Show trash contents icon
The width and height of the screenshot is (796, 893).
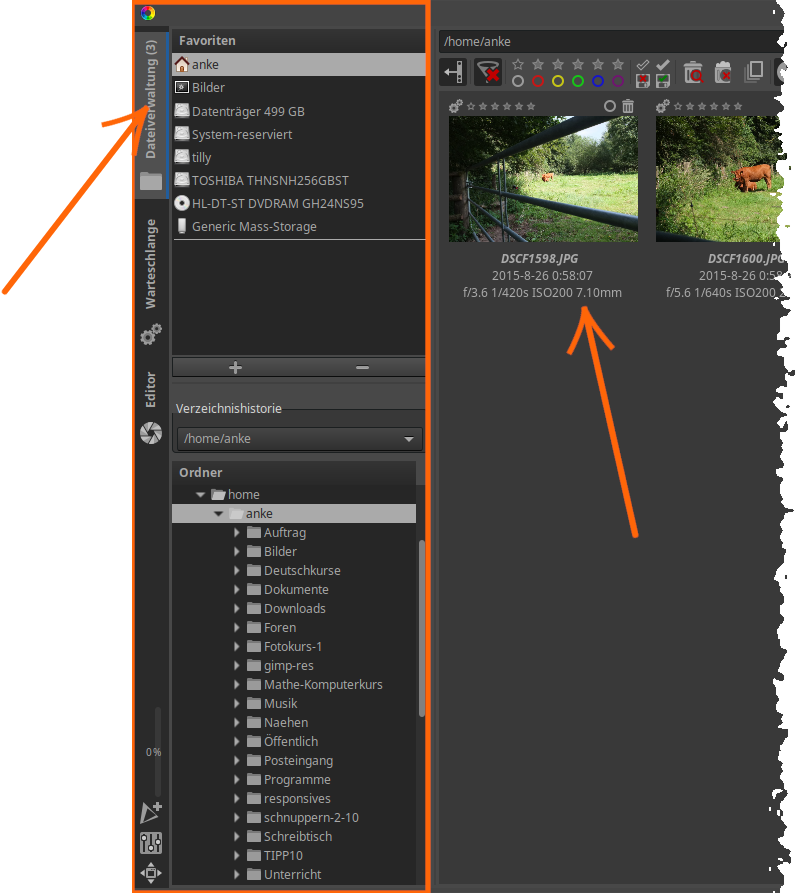coord(693,72)
